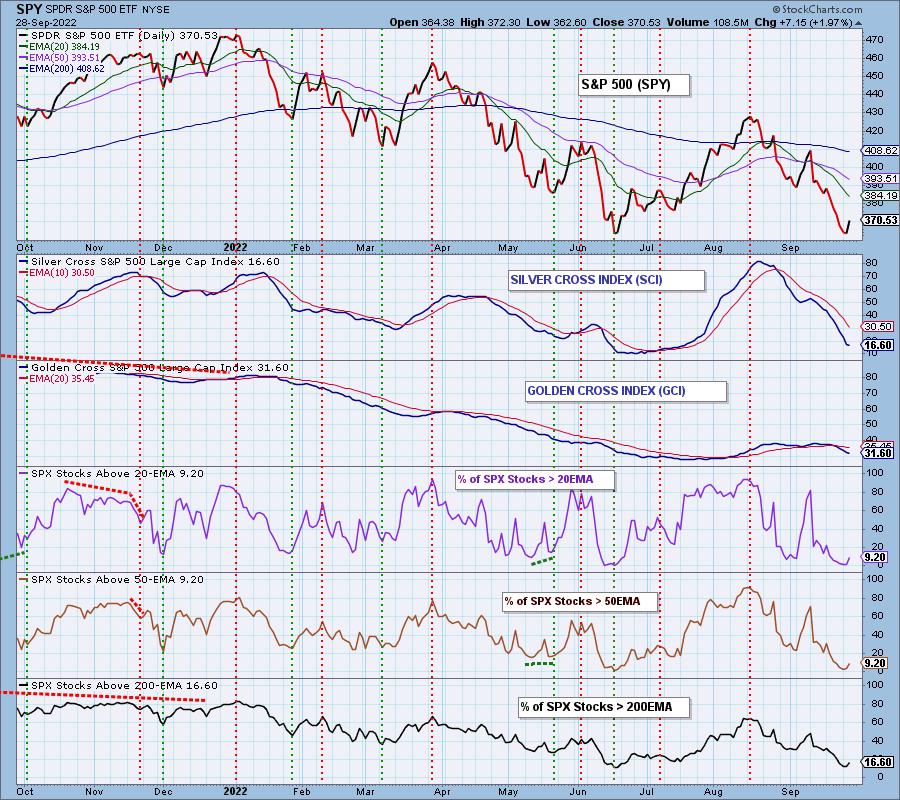
Task: Click the 30.50 value tag in SCI panel
Action: 878,327
